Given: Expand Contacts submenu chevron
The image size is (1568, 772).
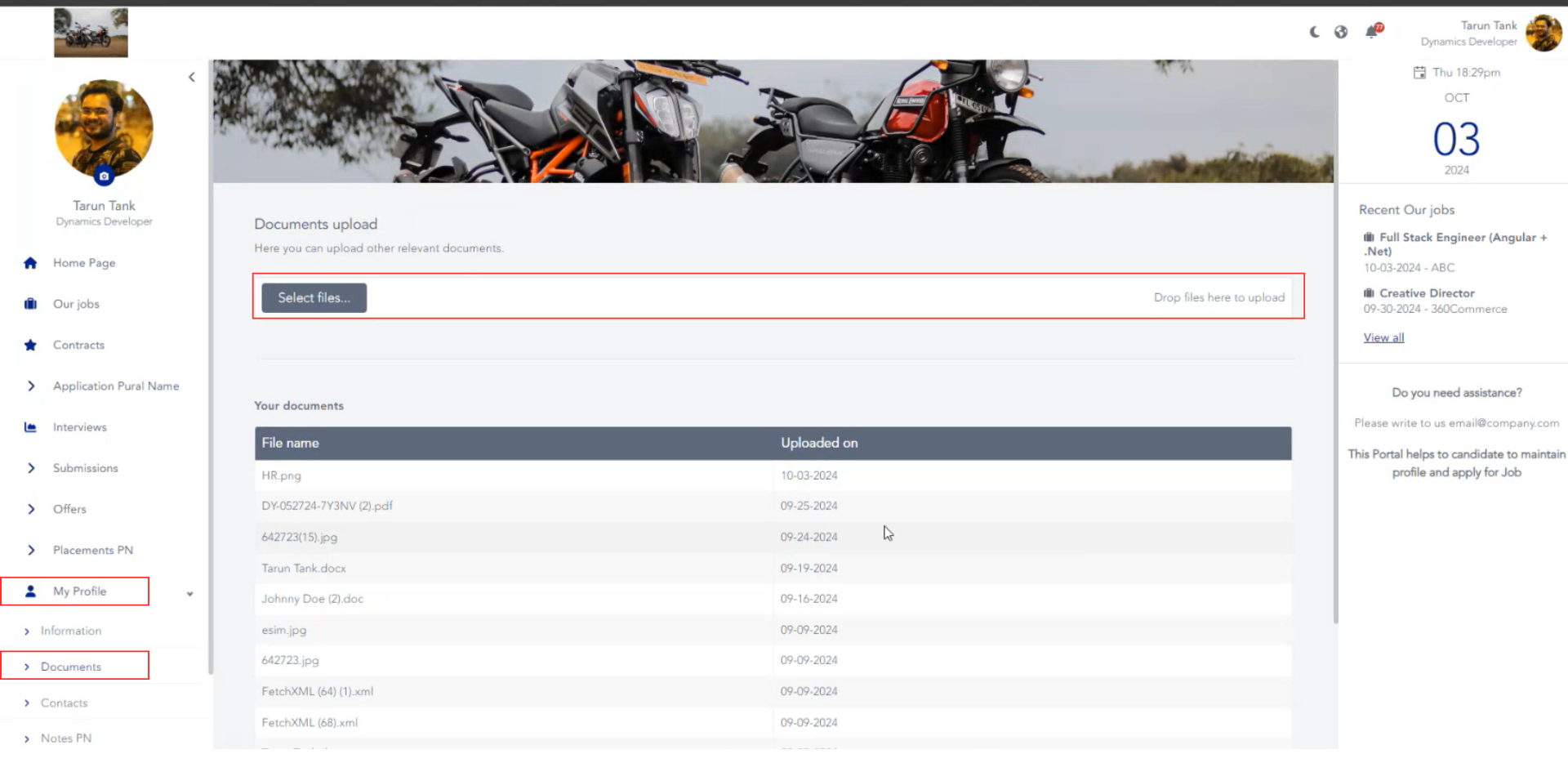Looking at the screenshot, I should click(27, 703).
